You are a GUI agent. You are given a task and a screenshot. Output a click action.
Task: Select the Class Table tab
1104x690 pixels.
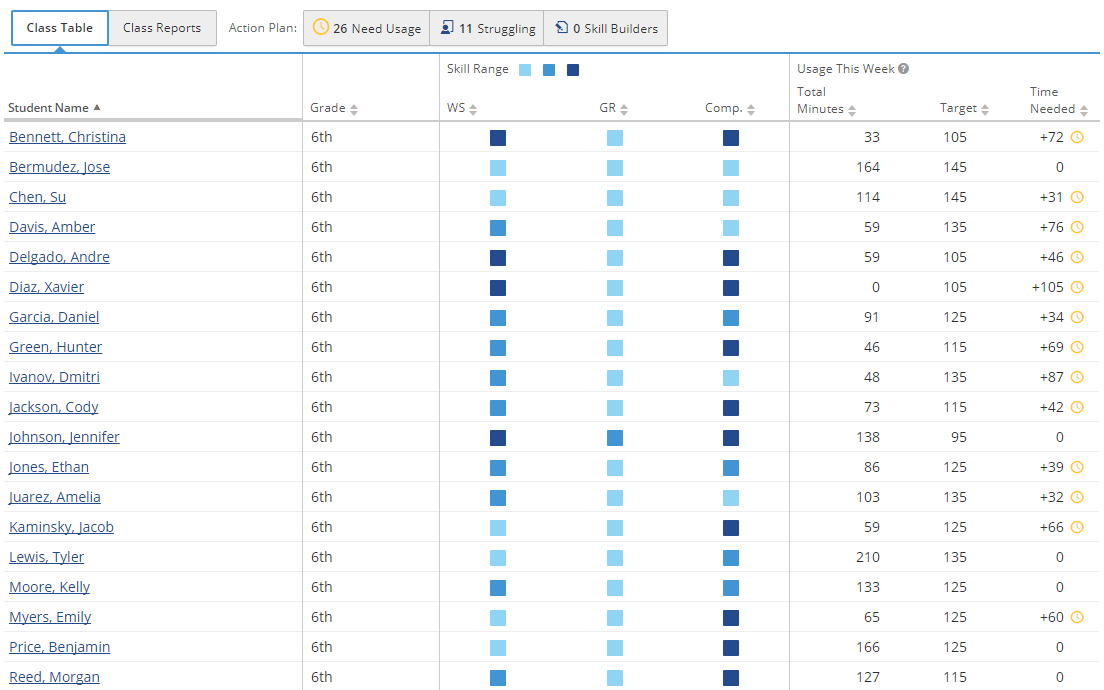(60, 28)
